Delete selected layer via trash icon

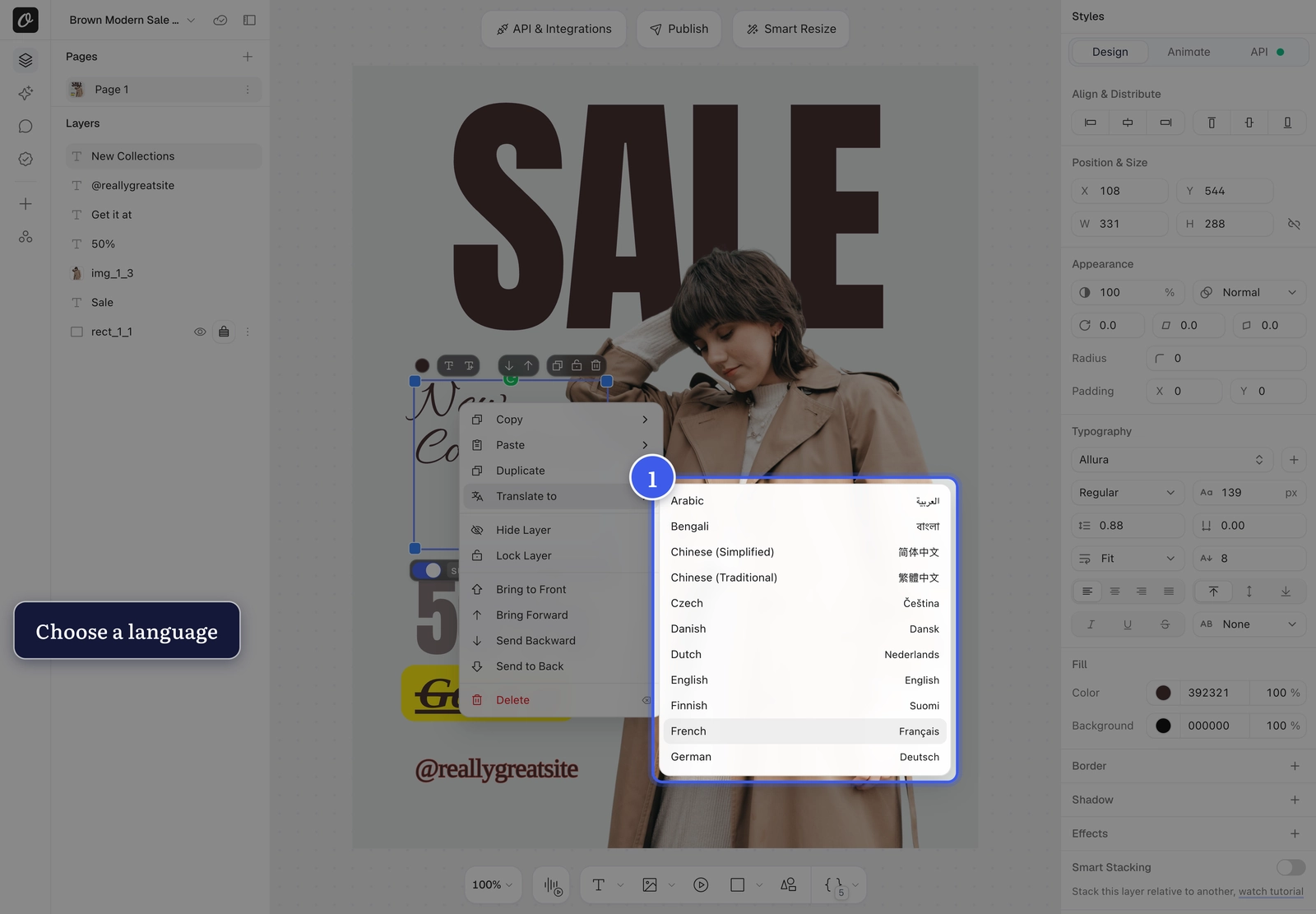click(596, 365)
